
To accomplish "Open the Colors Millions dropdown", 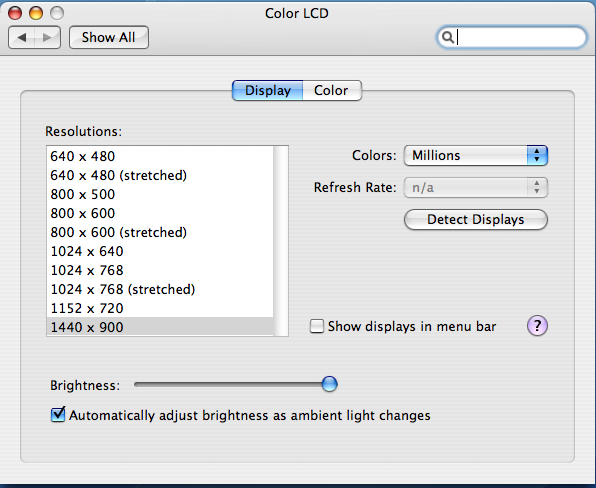I will (476, 155).
